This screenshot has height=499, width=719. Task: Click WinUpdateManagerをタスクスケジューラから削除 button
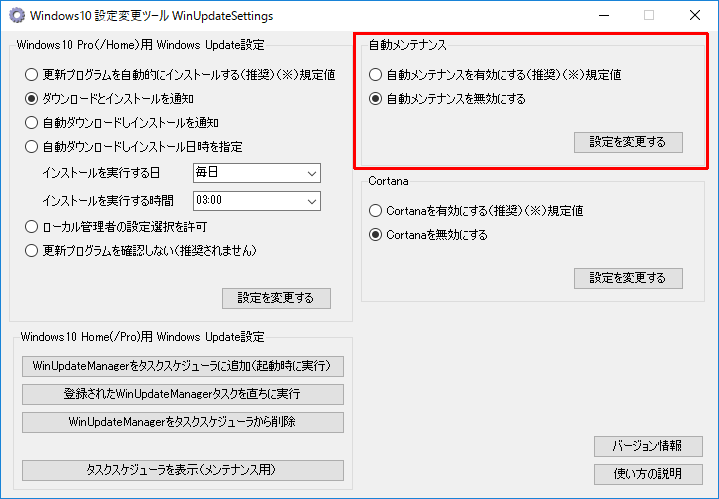[x=183, y=422]
